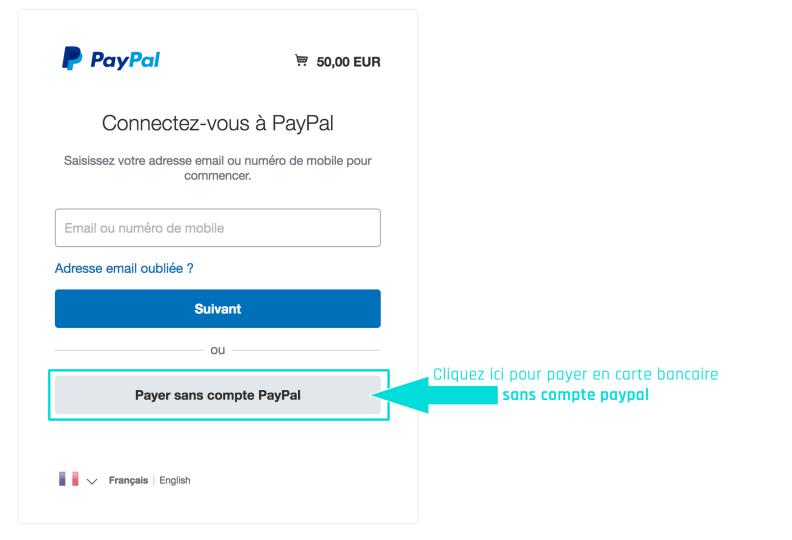Choose Payer sans compte PayPal
The width and height of the screenshot is (792, 540).
[x=218, y=395]
